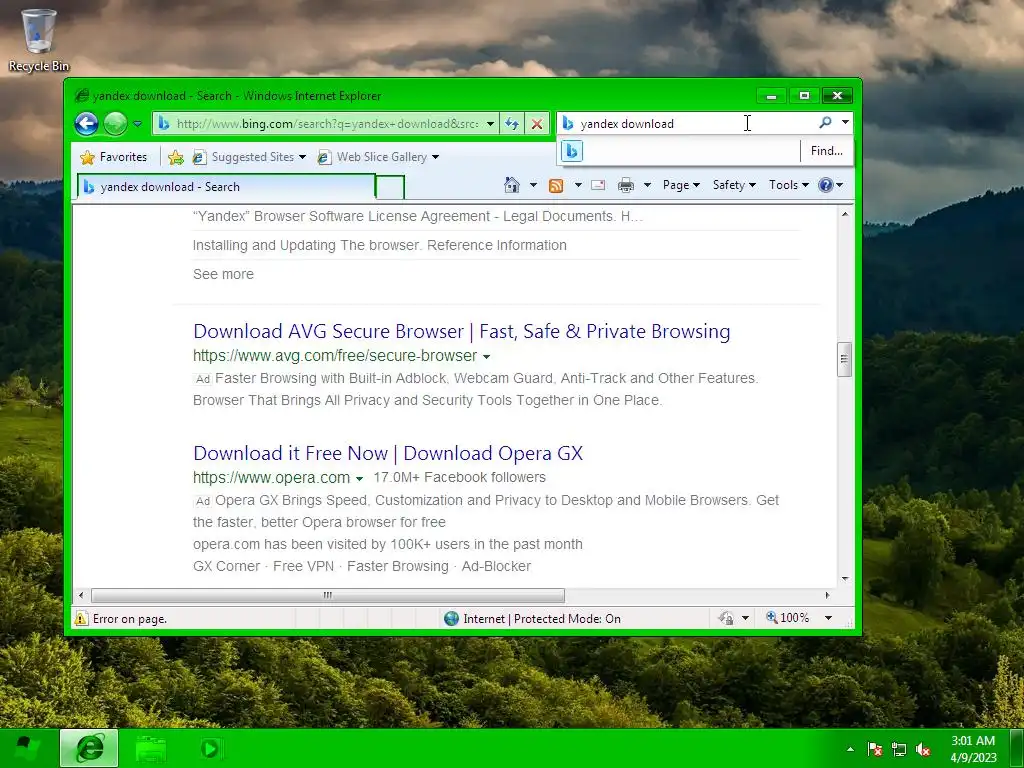Screen dimensions: 1024x768
Task: Open a new tab with the blank tab button
Action: [390, 187]
